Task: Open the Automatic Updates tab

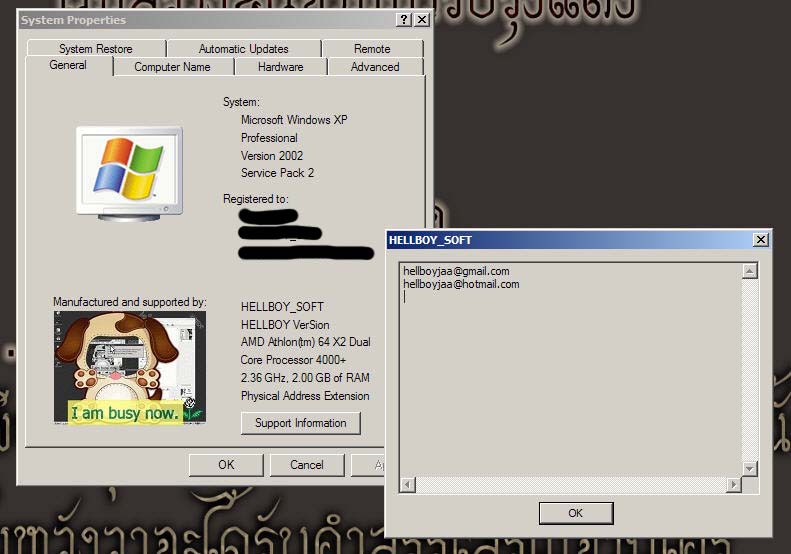Action: tap(244, 49)
